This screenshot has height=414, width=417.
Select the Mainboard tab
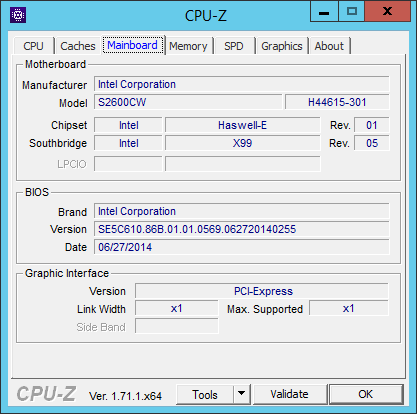coord(133,45)
